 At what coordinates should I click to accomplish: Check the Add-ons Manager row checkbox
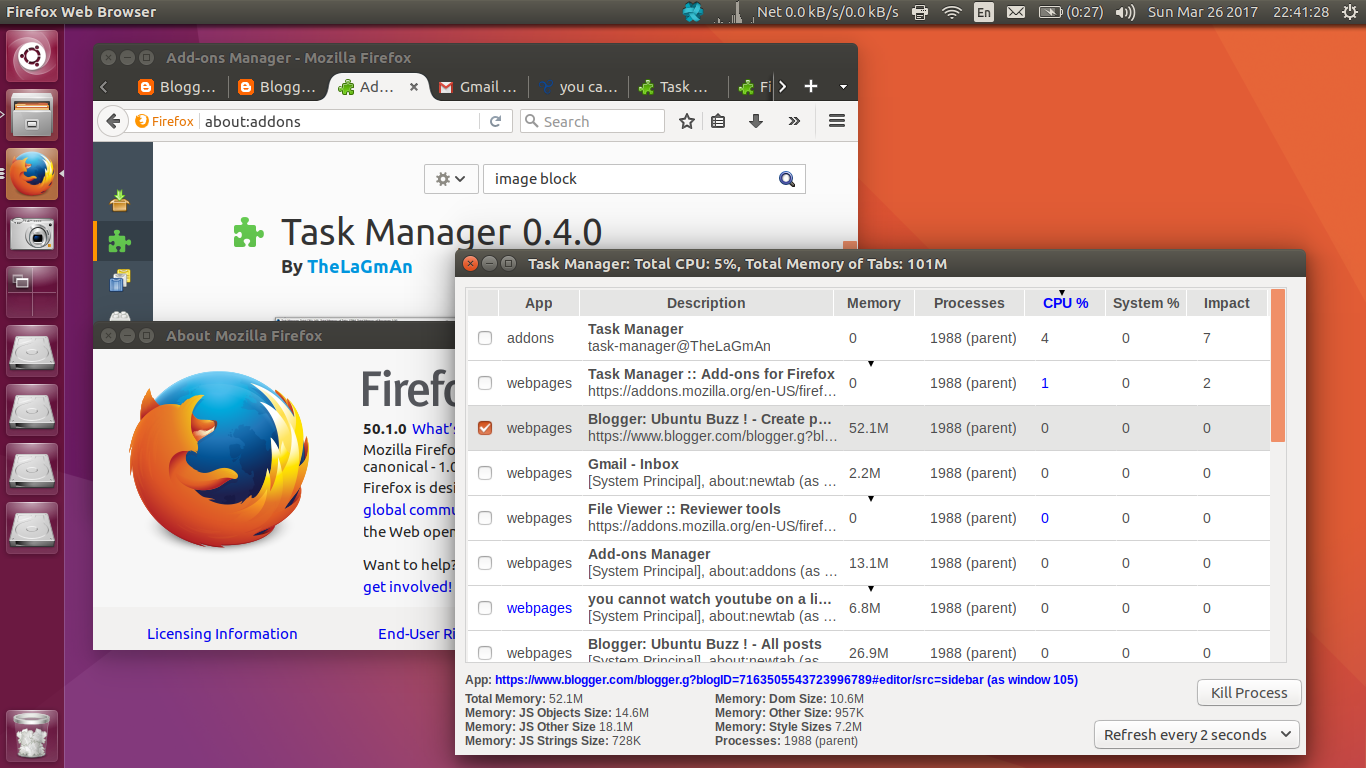point(485,563)
